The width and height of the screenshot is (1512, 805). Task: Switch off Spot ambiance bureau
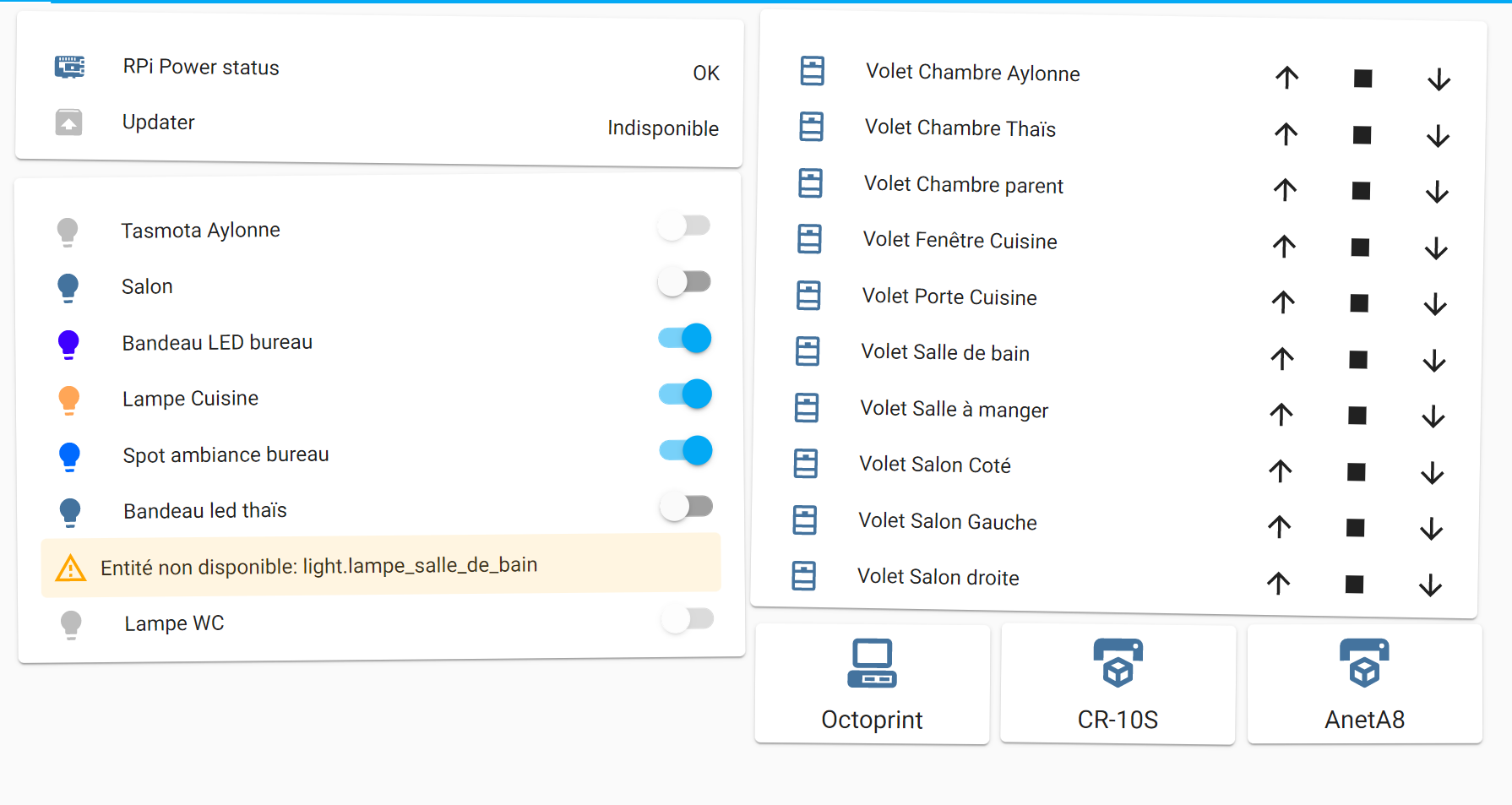tap(687, 450)
